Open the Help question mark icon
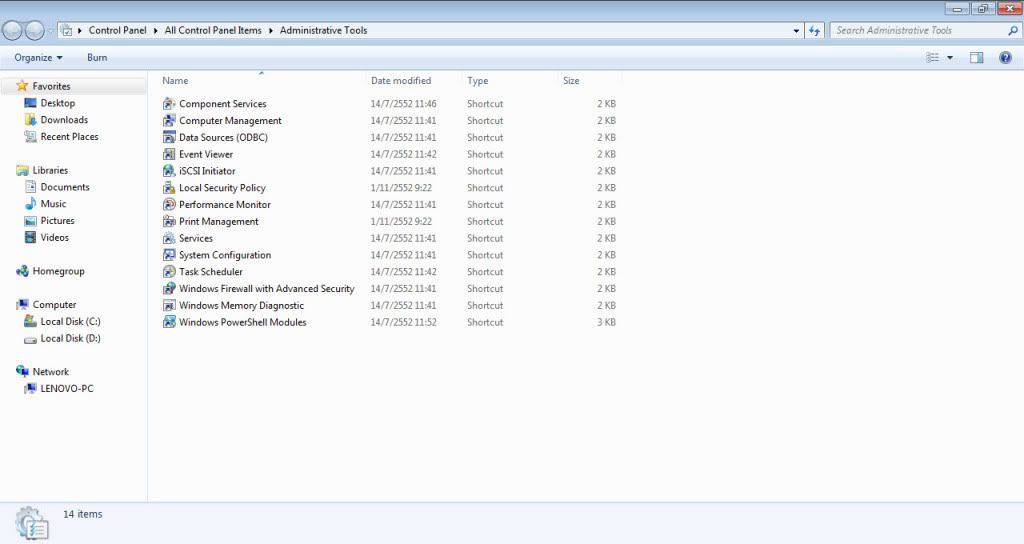This screenshot has height=544, width=1024. (x=1006, y=57)
